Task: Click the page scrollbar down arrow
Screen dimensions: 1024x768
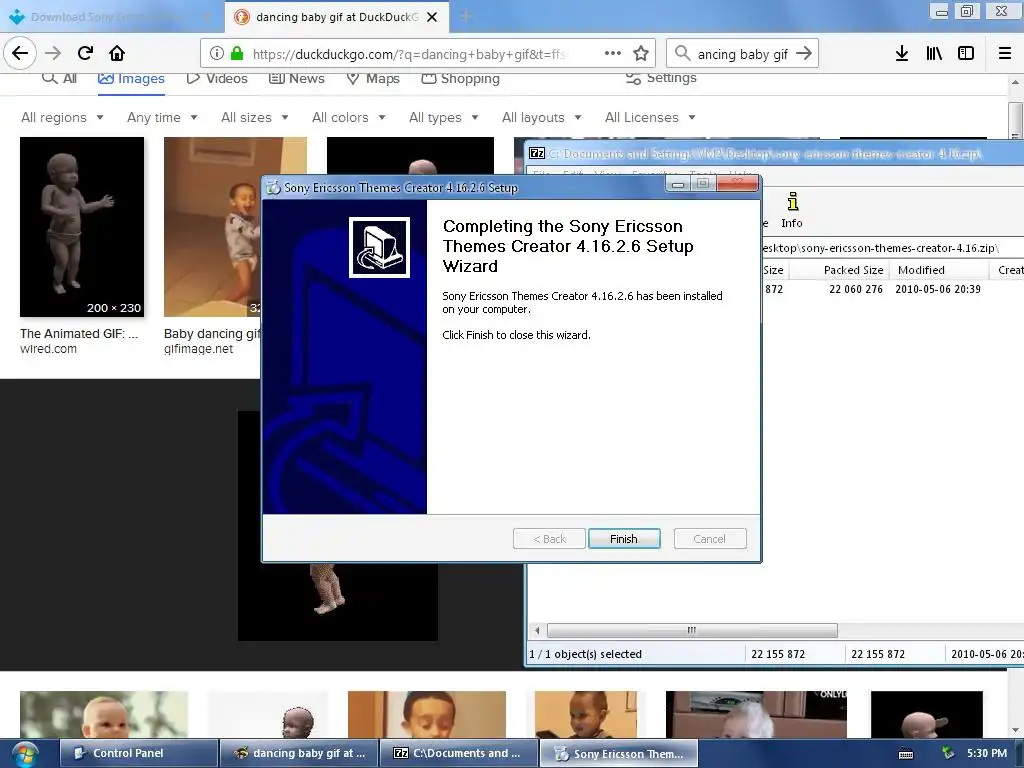Action: click(1015, 729)
